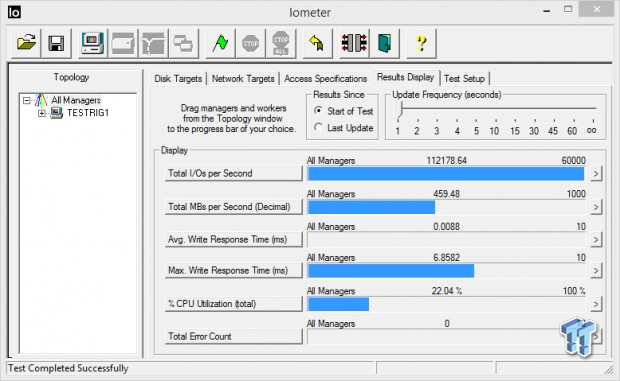
Task: Close the Iometer window
Action: click(597, 9)
